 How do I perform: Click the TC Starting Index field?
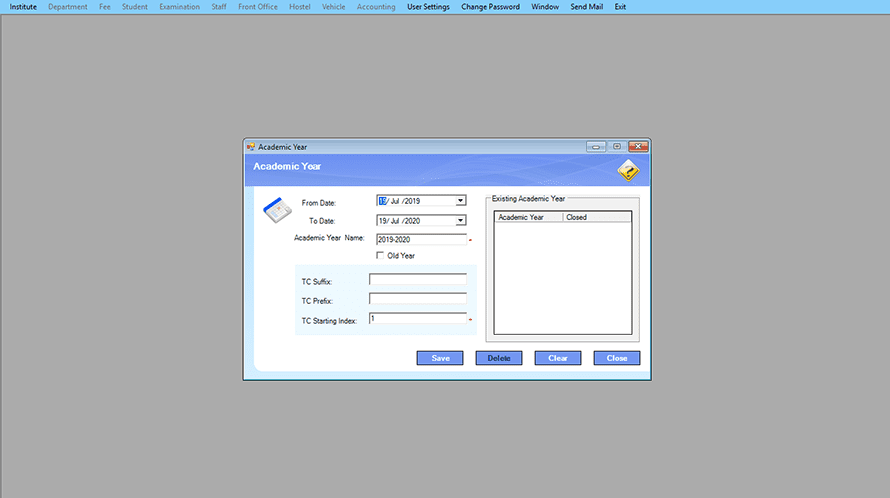418,318
